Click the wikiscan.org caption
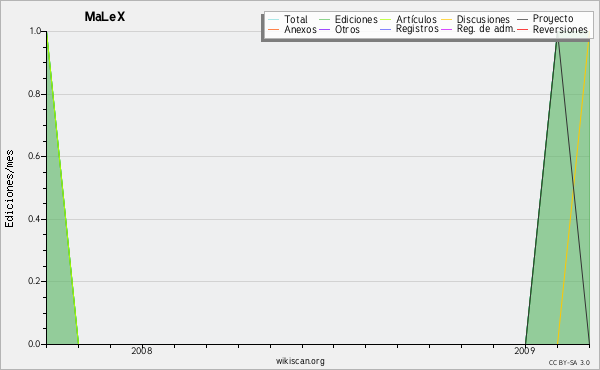Image resolution: width=600 pixels, height=370 pixels. pyautogui.click(x=300, y=361)
